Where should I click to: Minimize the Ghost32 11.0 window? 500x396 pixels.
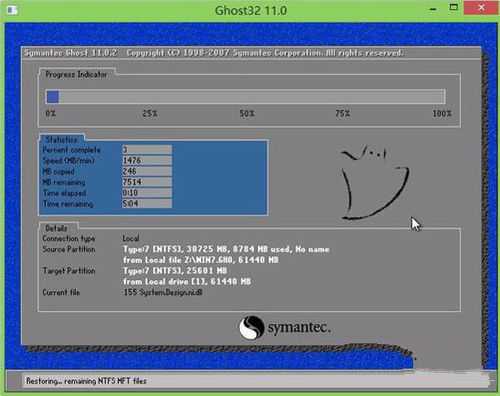coord(433,9)
